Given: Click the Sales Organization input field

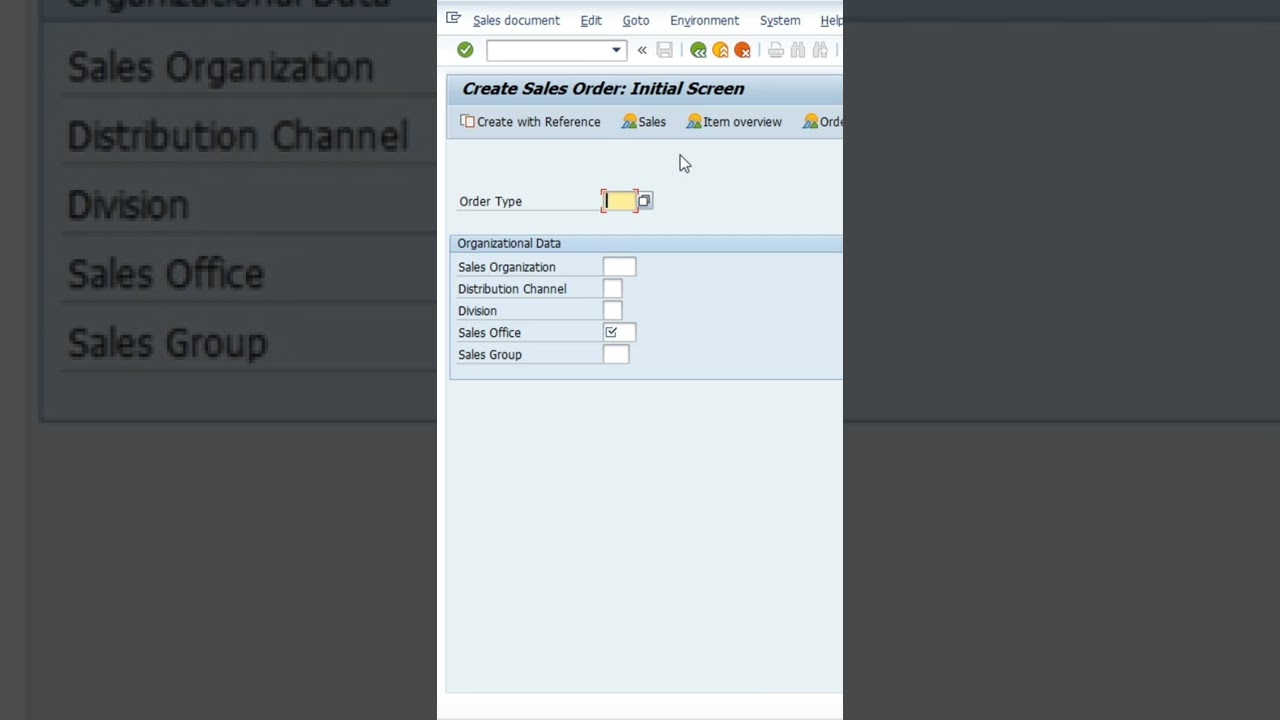Looking at the screenshot, I should 619,267.
